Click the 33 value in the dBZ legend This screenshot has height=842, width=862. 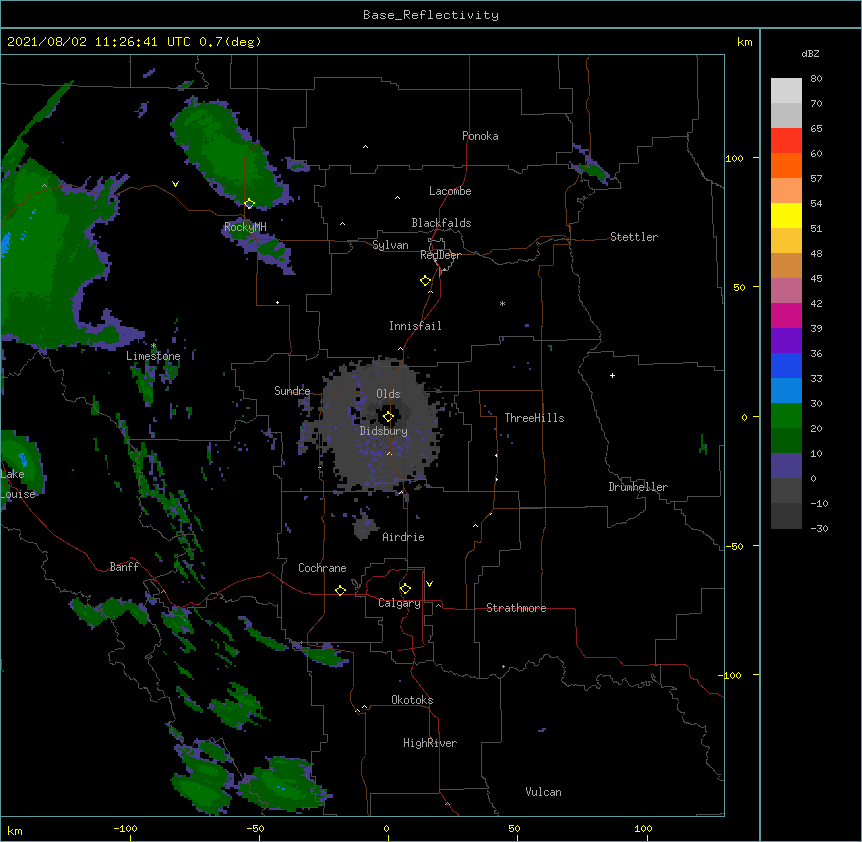pyautogui.click(x=816, y=379)
